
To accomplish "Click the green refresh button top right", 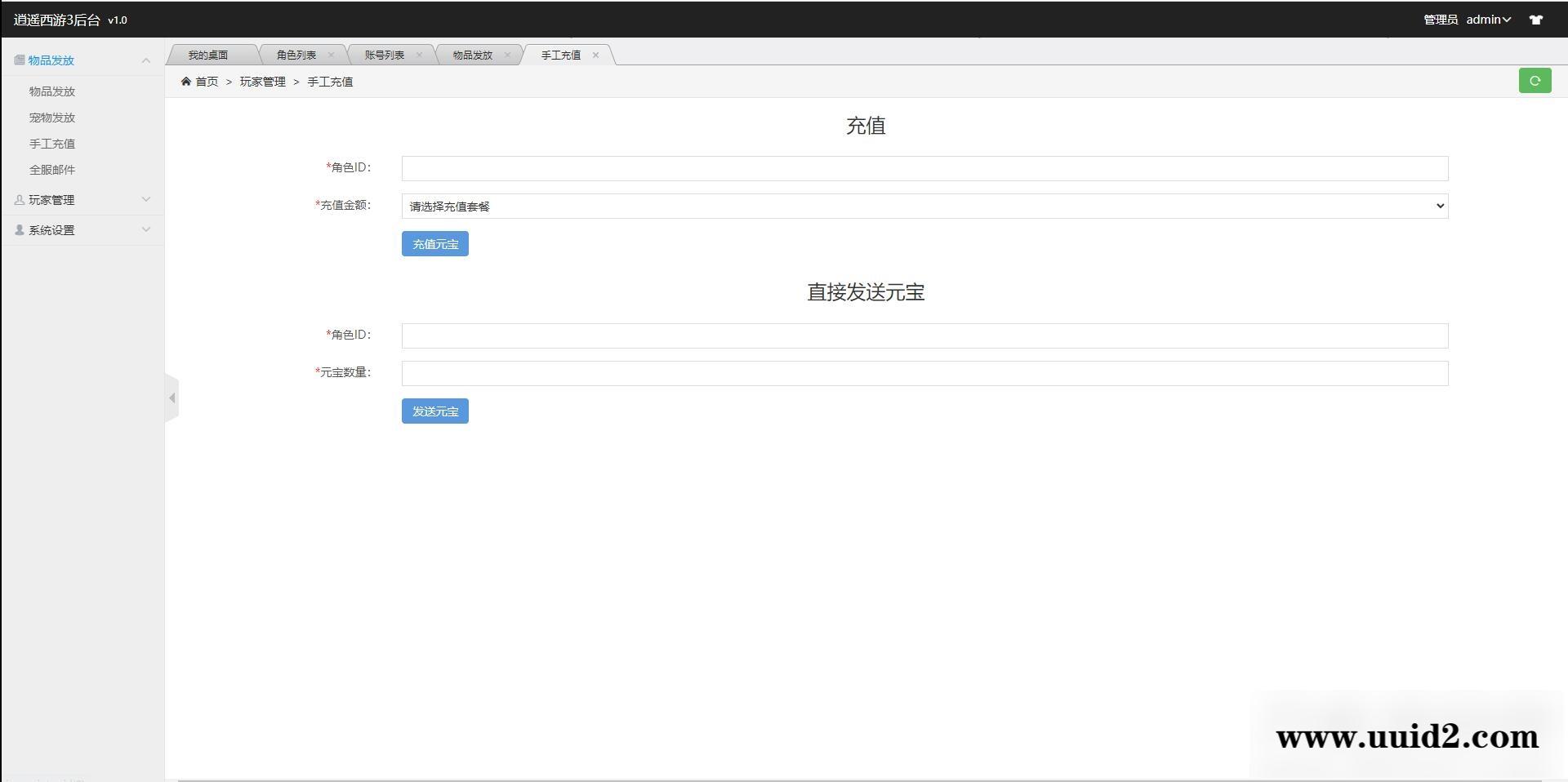I will 1535,80.
